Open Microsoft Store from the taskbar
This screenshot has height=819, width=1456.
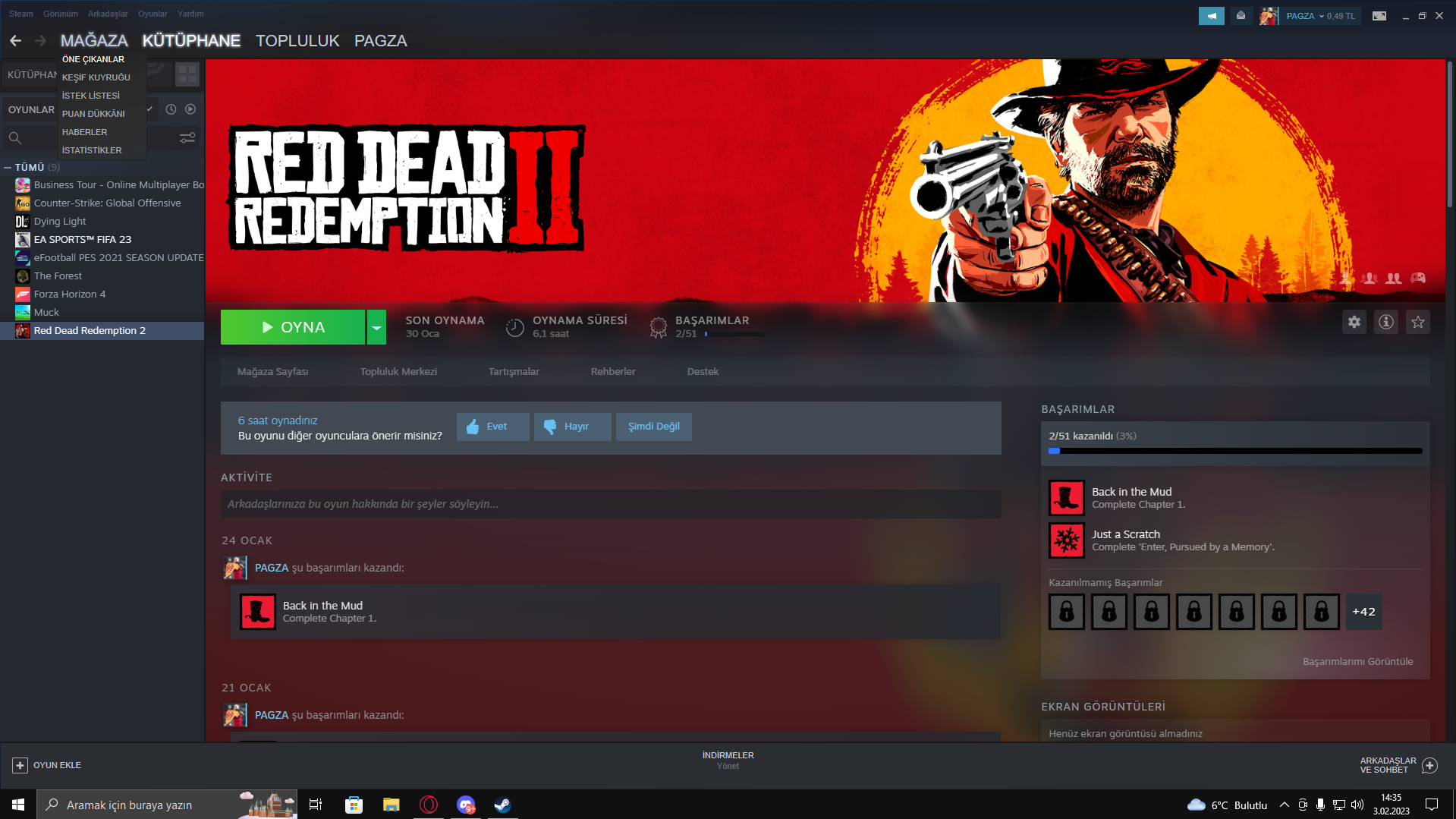pos(354,805)
